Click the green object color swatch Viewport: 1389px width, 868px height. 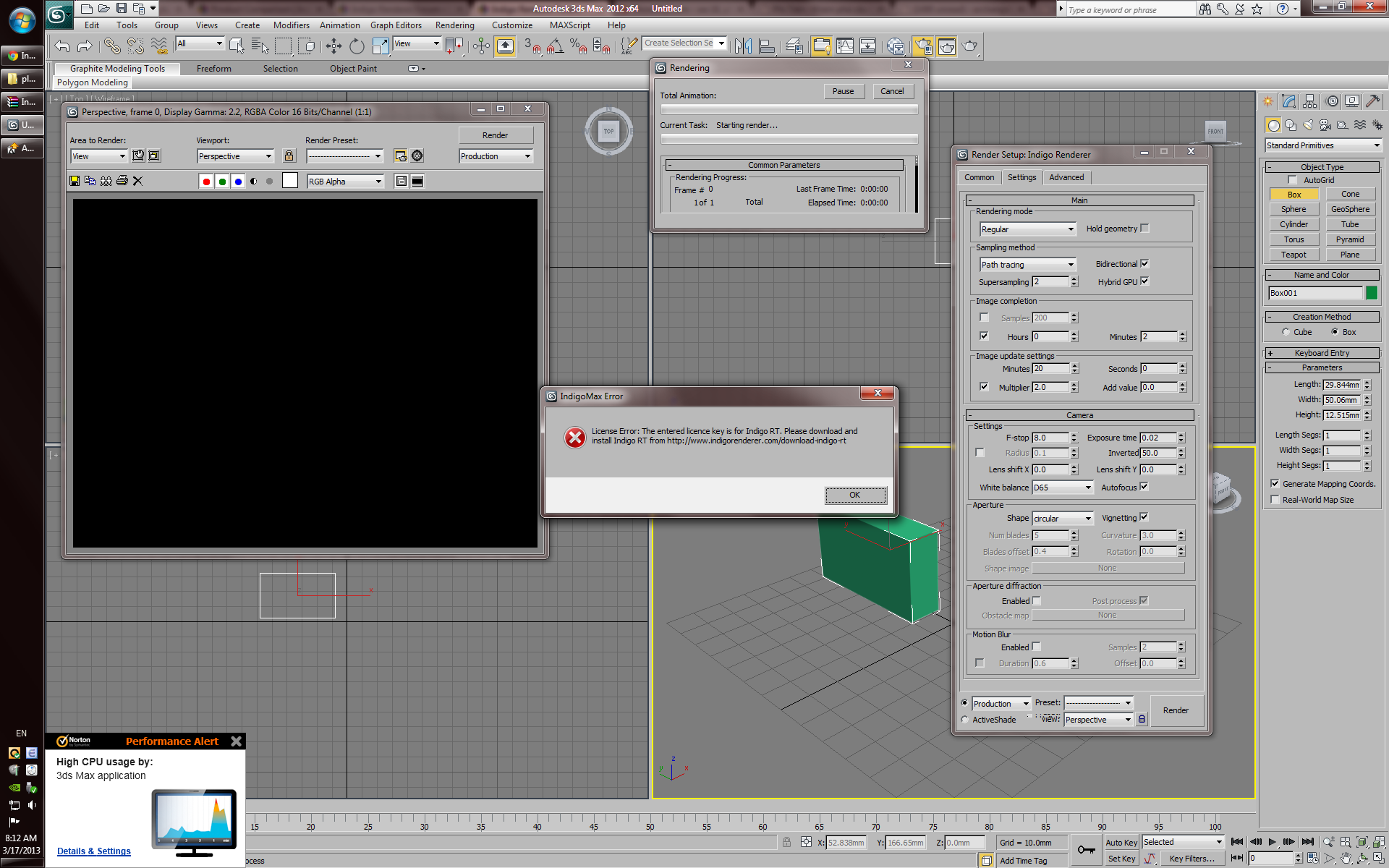point(1372,293)
